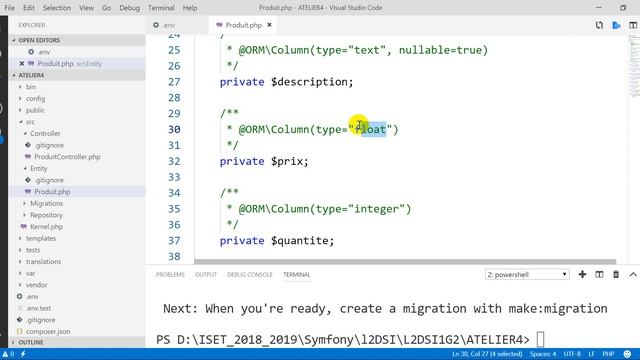Kill terminal with the trash icon
This screenshot has width=640, height=360.
tap(616, 274)
